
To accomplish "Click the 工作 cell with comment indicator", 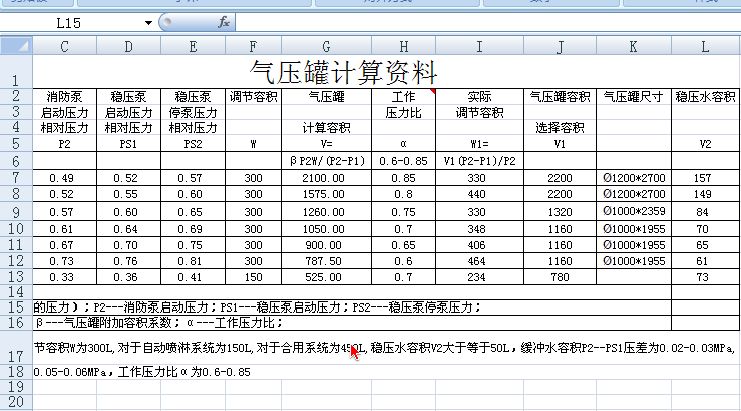I will pos(403,96).
